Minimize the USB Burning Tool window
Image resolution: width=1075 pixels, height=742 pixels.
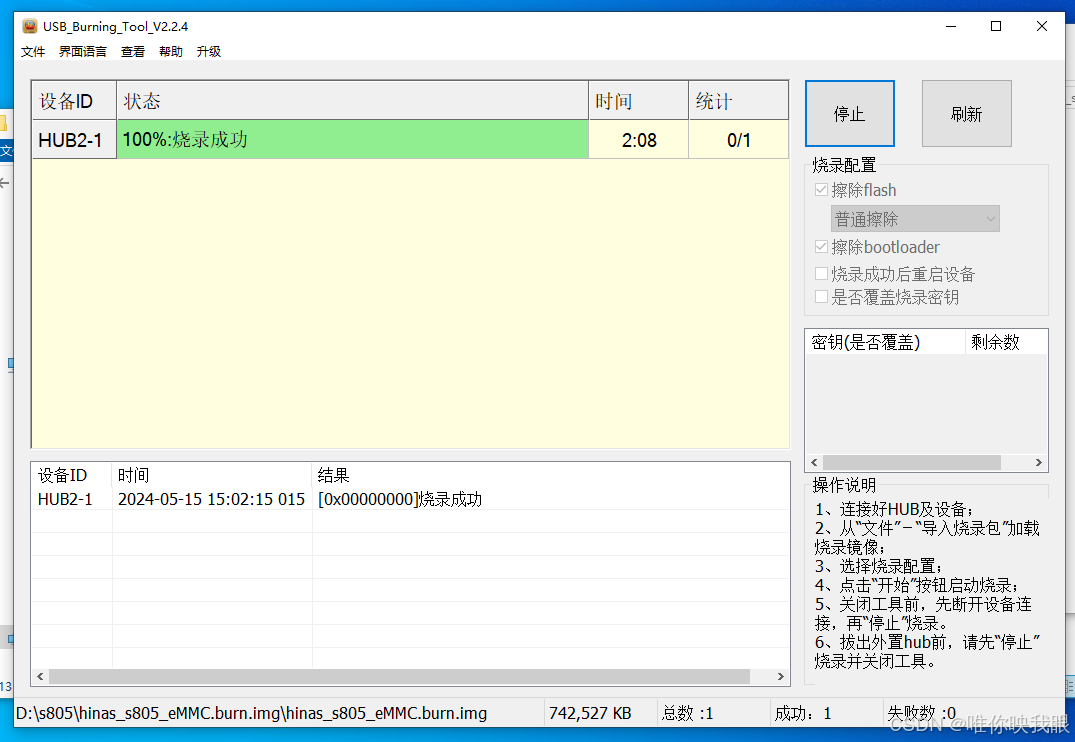951,27
